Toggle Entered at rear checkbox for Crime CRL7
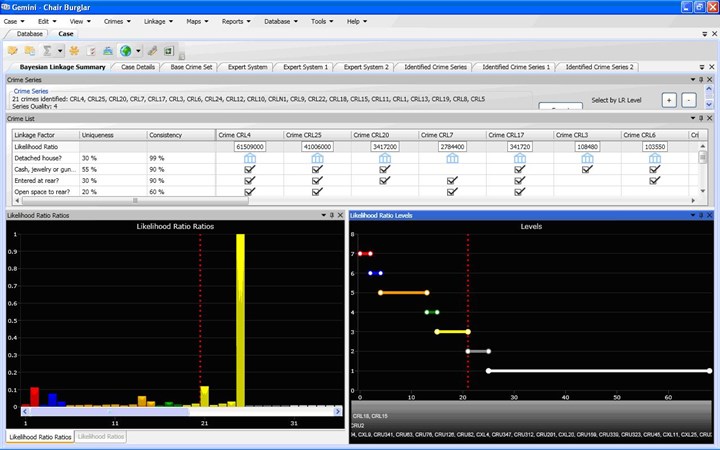This screenshot has height=450, width=720. (452, 181)
